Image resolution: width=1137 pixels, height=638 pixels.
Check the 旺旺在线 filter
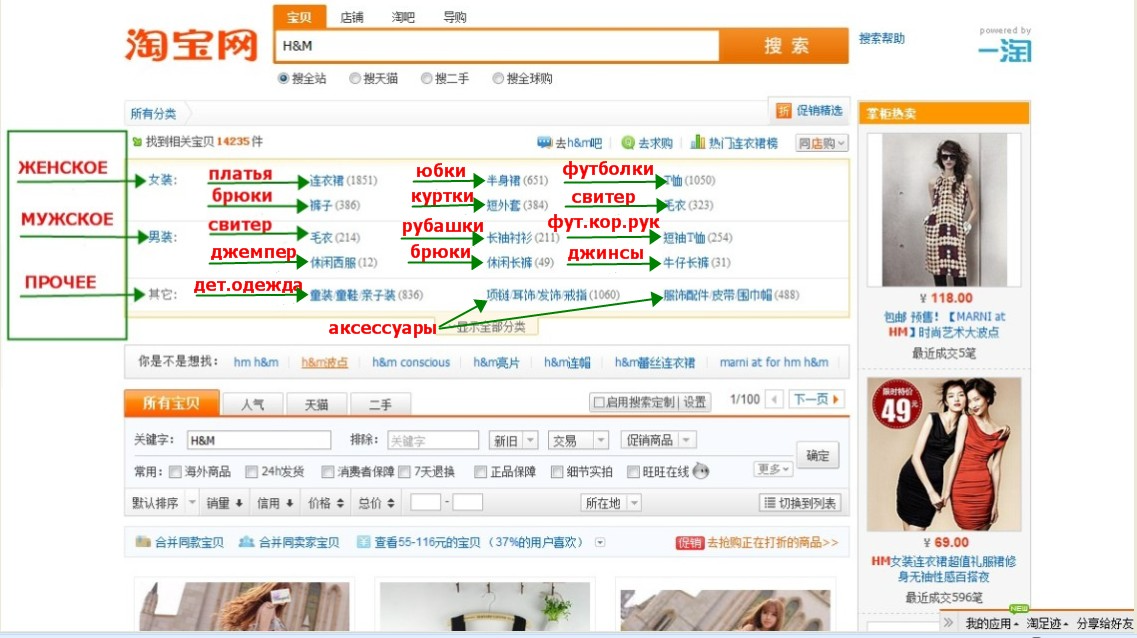coord(633,472)
